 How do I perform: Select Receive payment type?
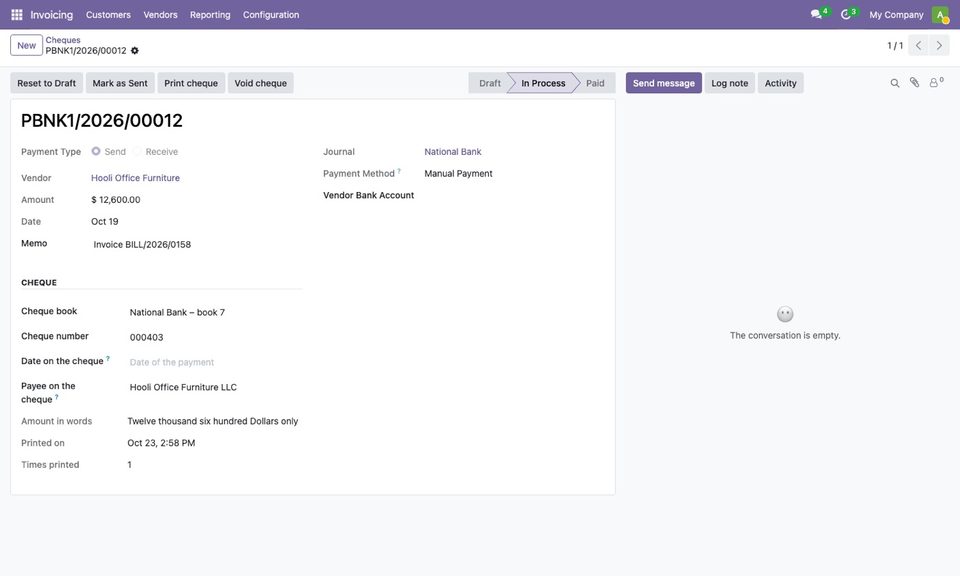[x=137, y=151]
